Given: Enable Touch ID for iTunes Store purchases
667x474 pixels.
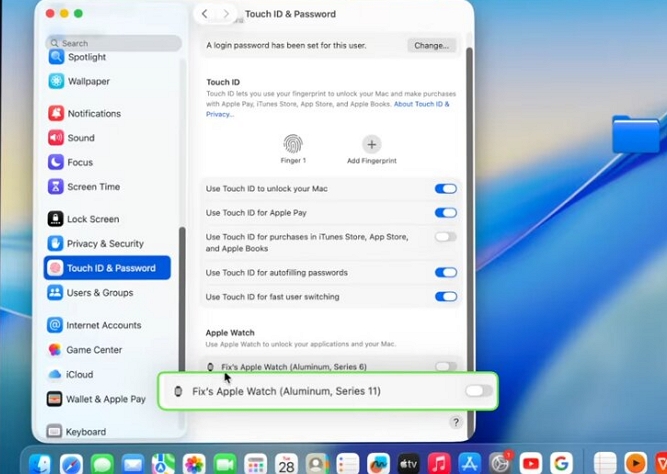Looking at the screenshot, I should coord(446,237).
